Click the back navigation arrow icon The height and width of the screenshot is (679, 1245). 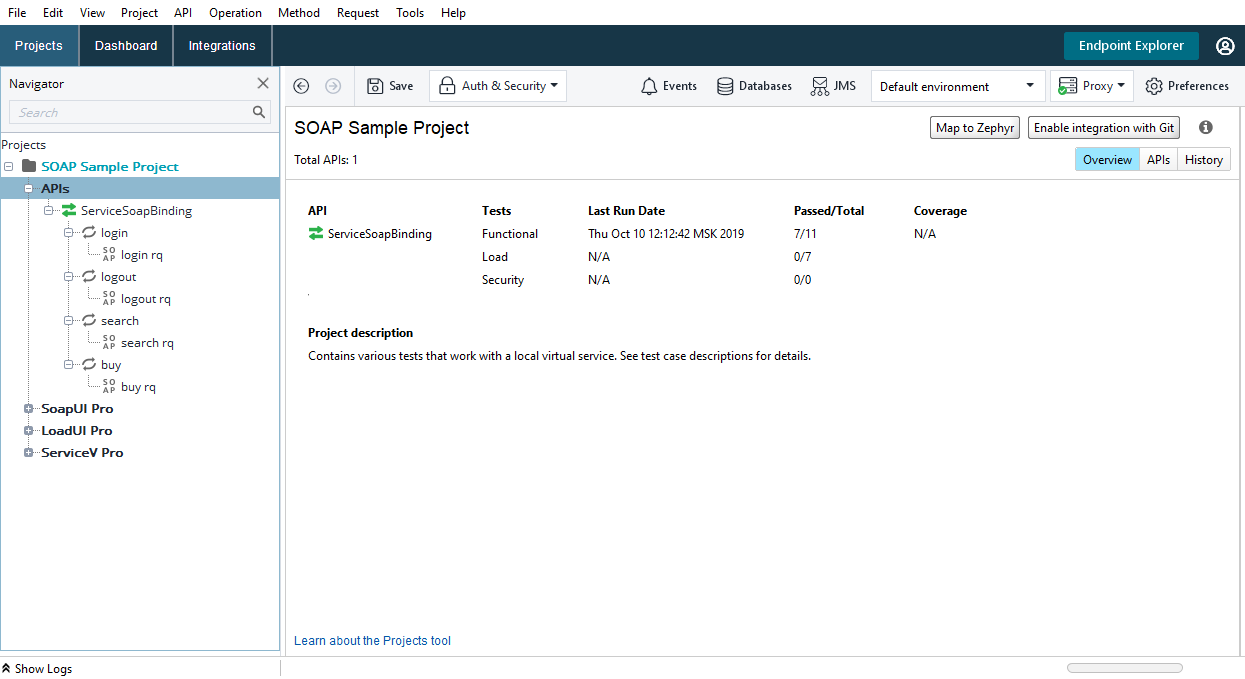point(301,86)
